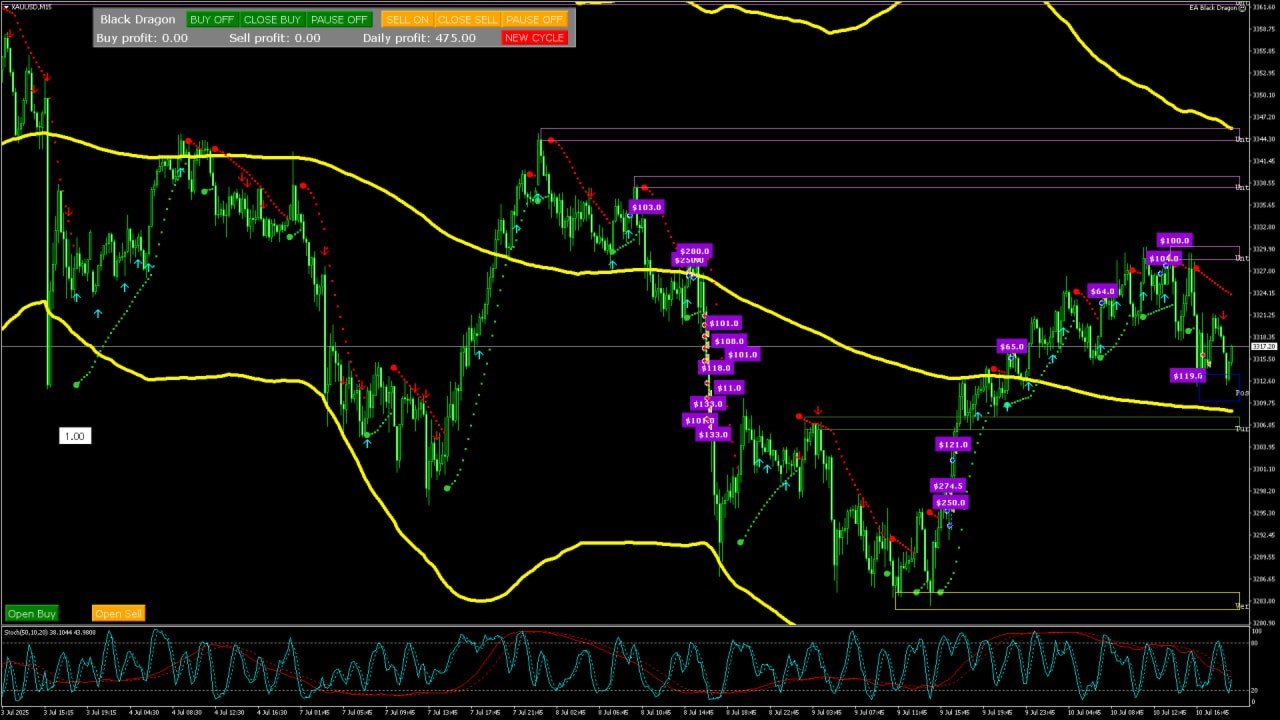Click the $200.0 profit label
This screenshot has height=720, width=1280.
(693, 251)
